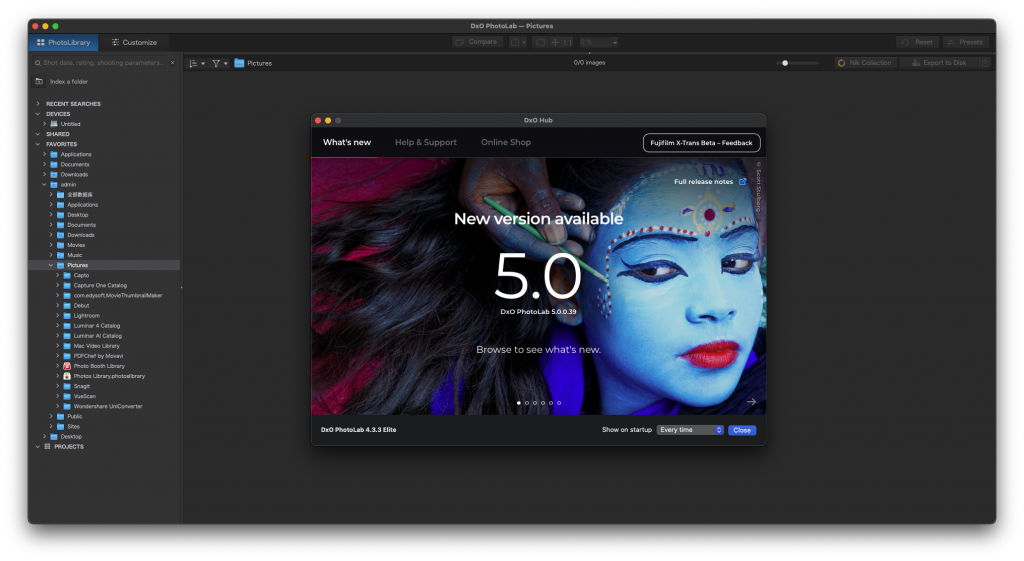Switch to the PhotoLibrary tab
The width and height of the screenshot is (1024, 561).
(63, 42)
